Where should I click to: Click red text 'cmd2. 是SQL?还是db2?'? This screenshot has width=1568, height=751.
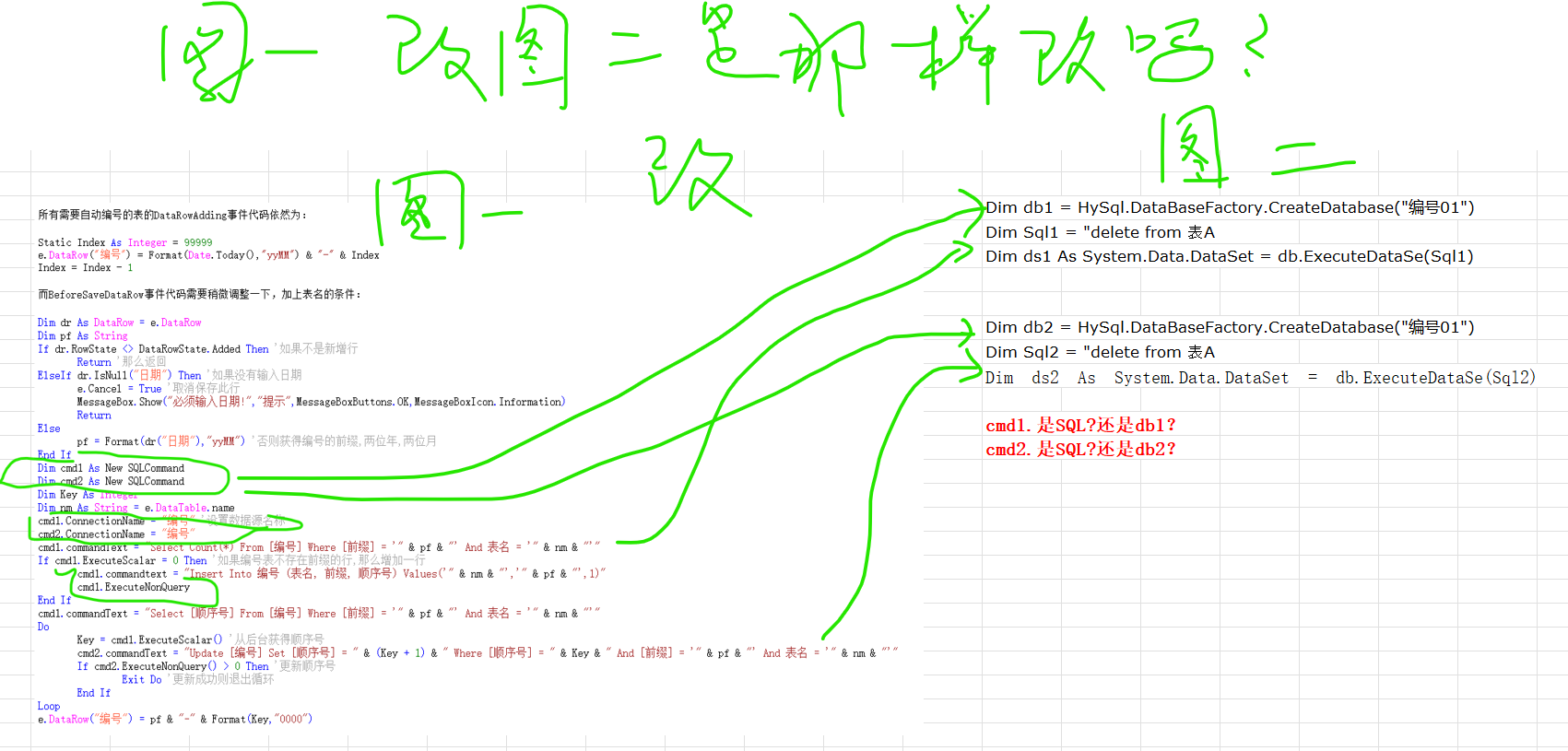1080,450
